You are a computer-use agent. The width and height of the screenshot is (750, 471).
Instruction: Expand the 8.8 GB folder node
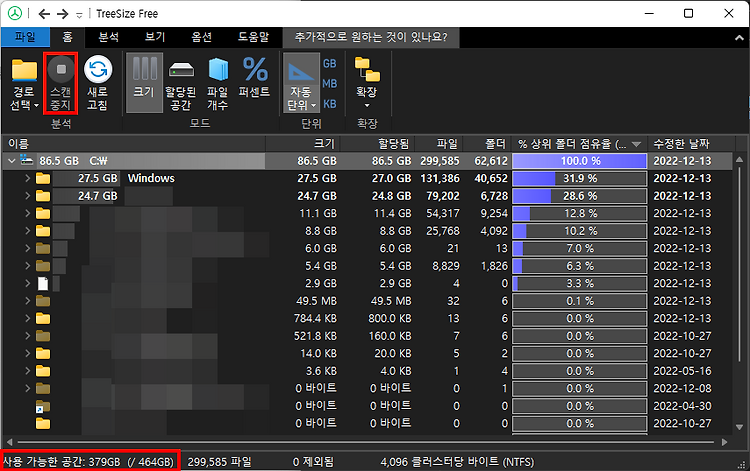[27, 231]
